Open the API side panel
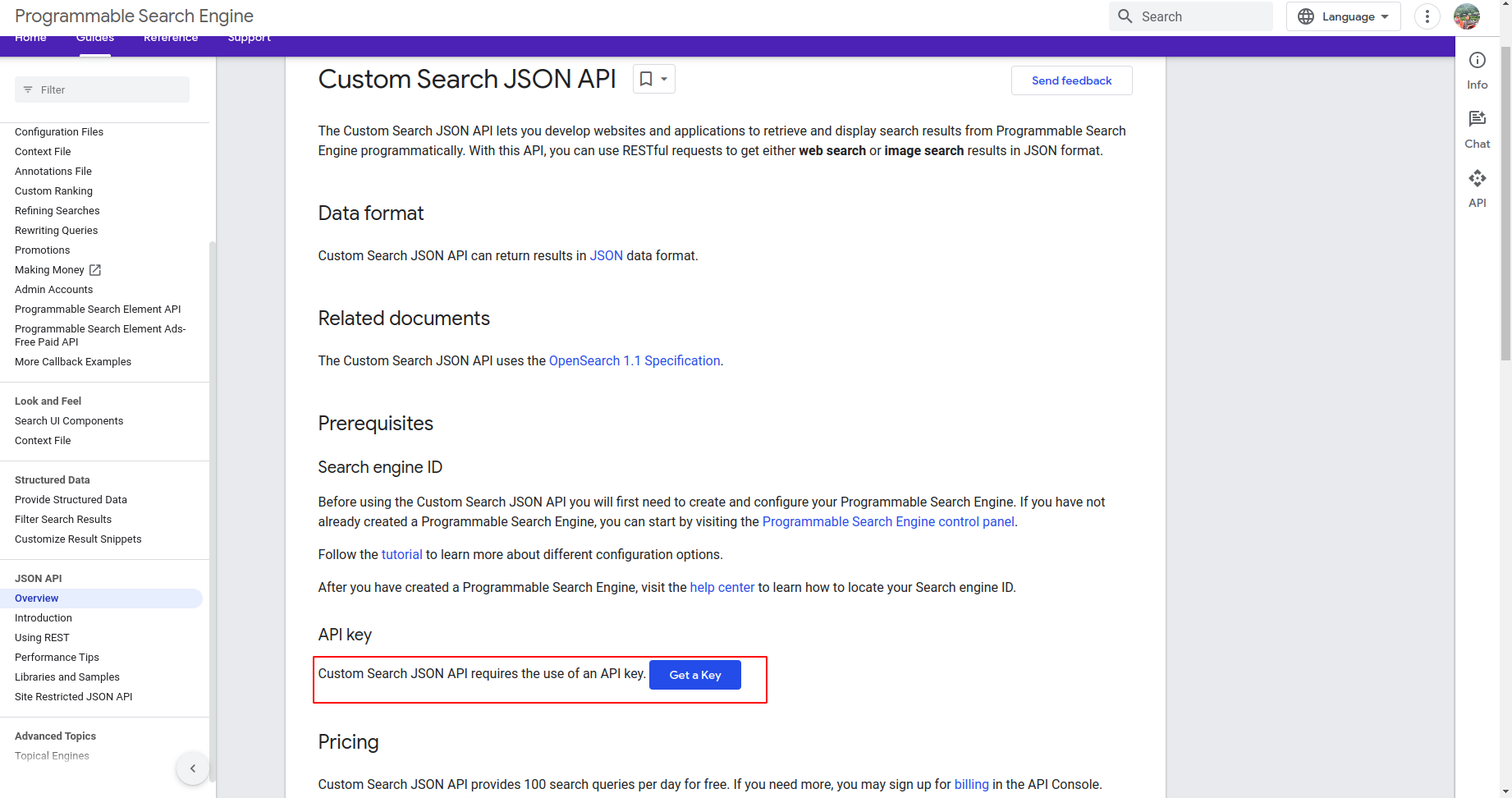Screen dimensions: 1512x798 click(x=1478, y=189)
